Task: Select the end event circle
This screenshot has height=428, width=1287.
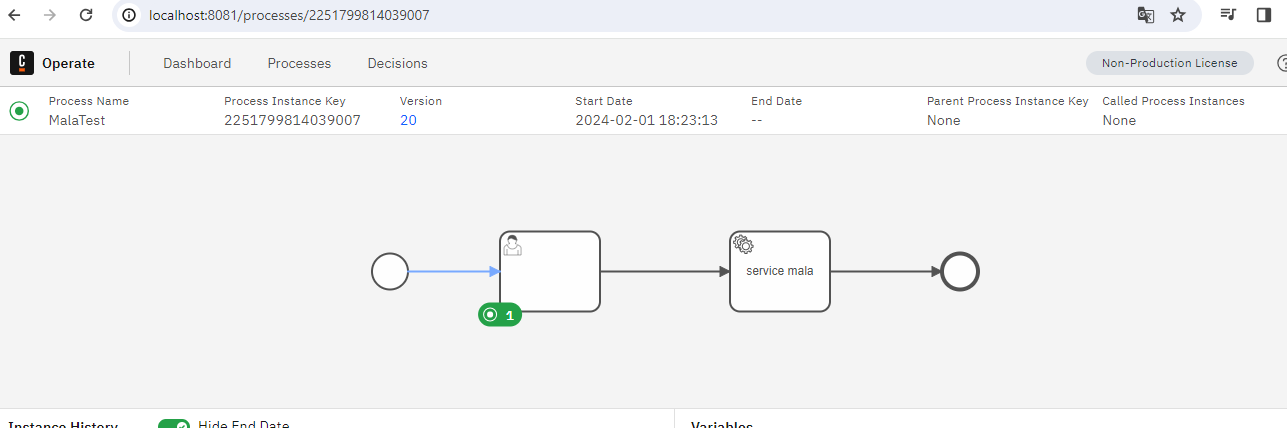Action: point(960,271)
